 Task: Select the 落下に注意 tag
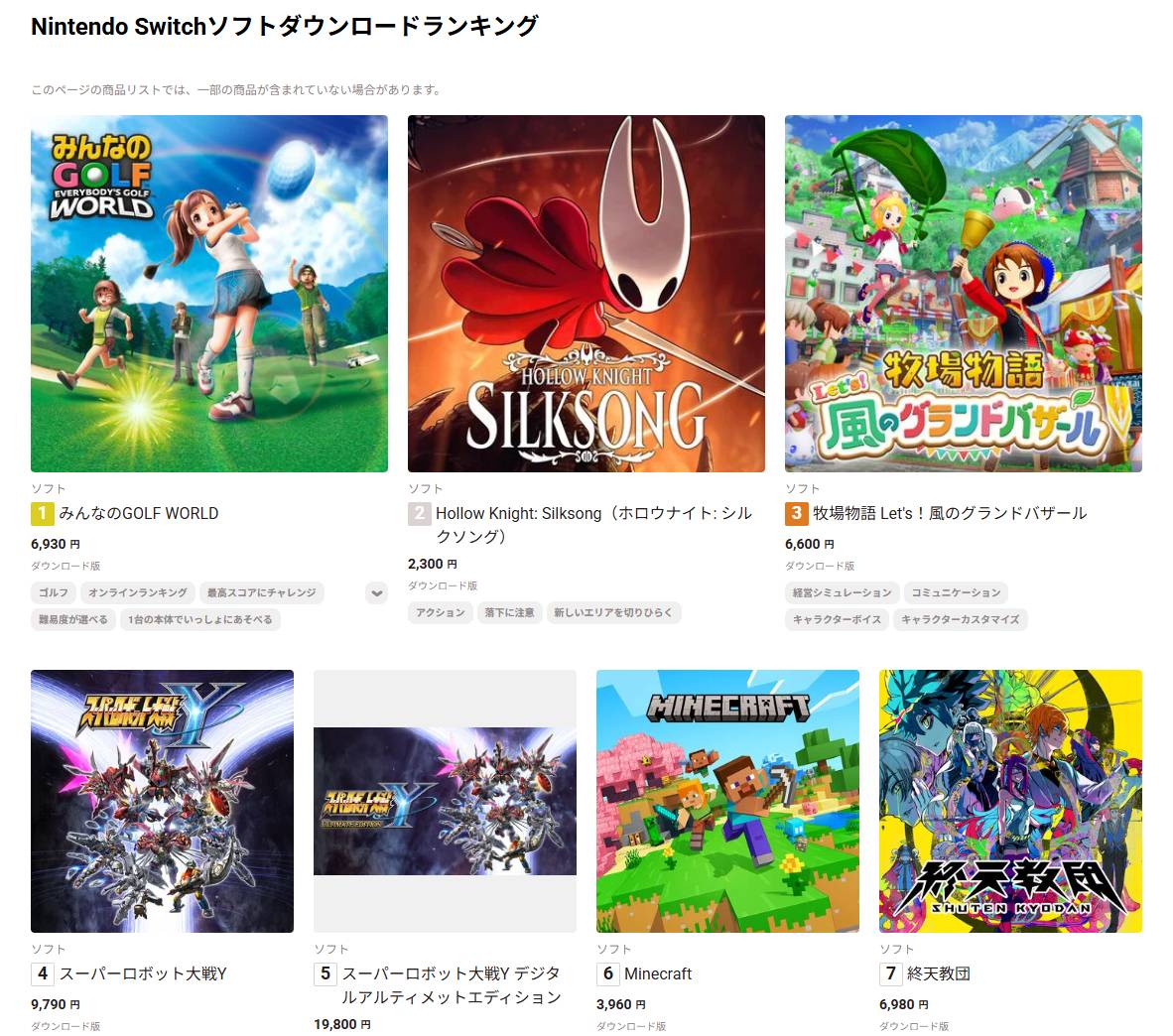(509, 612)
